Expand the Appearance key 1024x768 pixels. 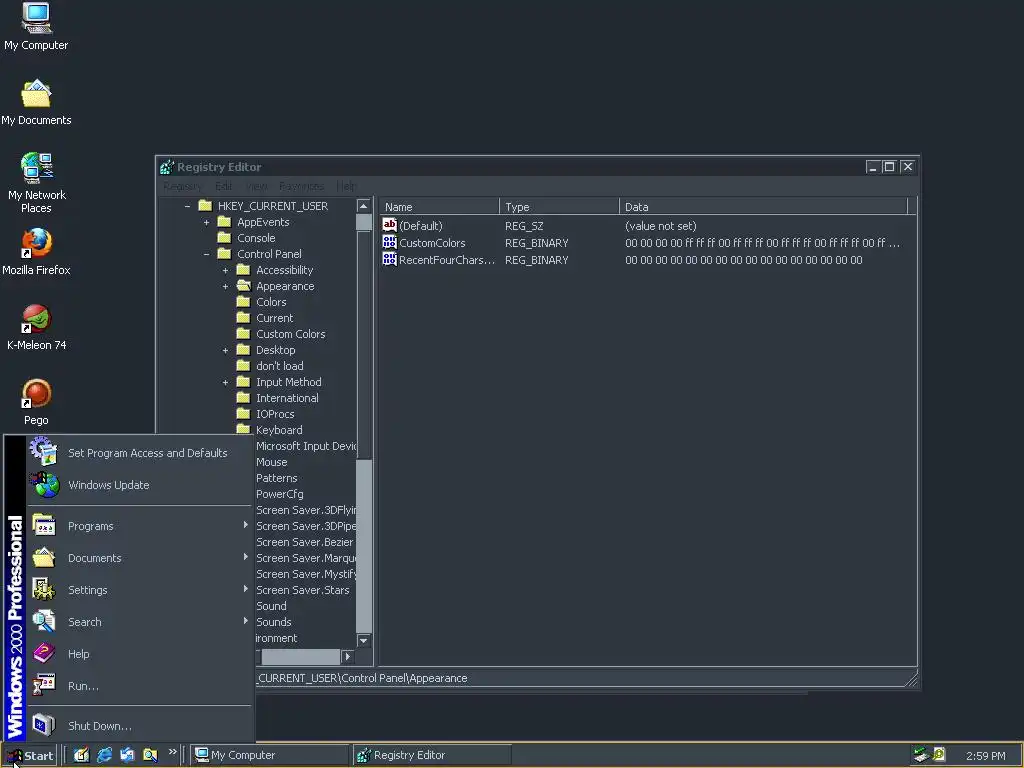(x=225, y=286)
